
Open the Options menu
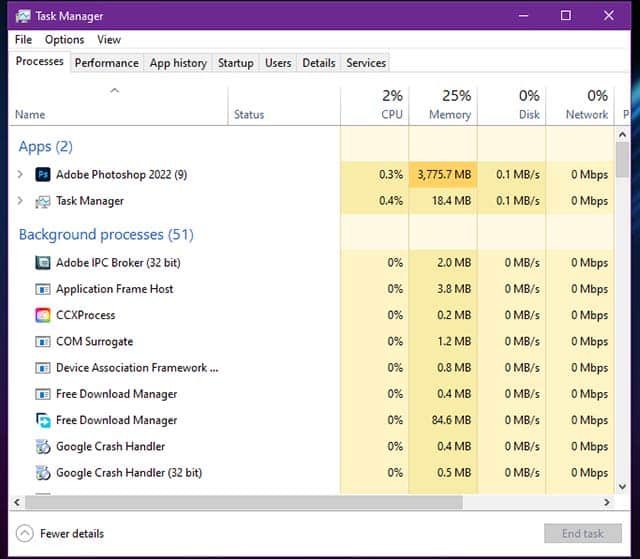64,40
